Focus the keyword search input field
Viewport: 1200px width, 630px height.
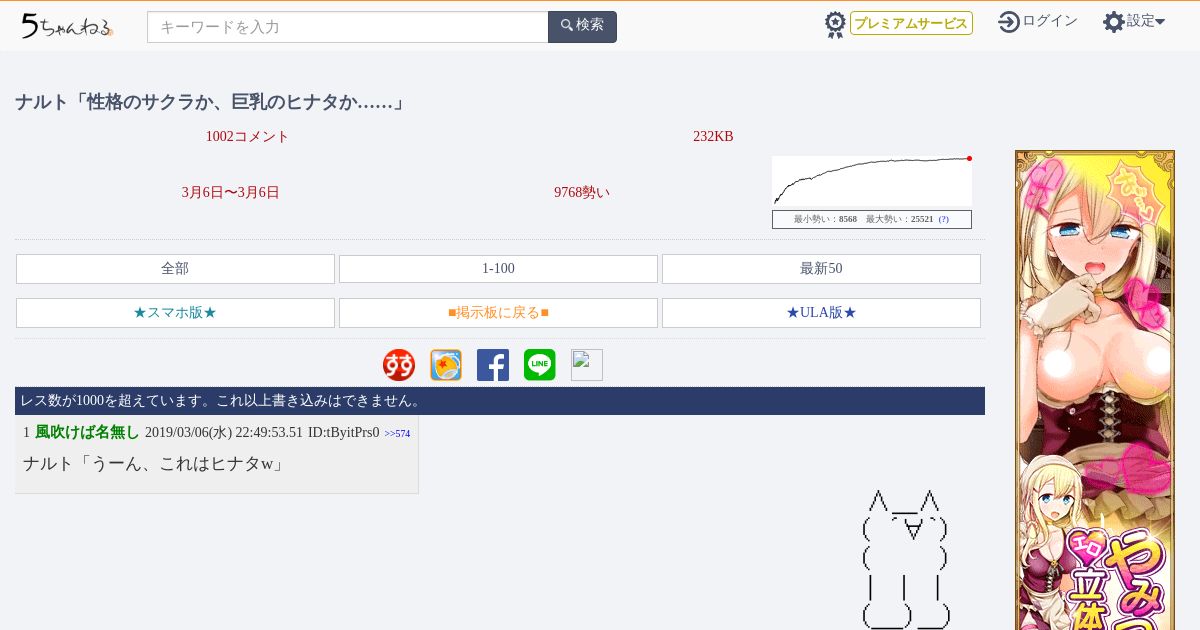click(348, 27)
